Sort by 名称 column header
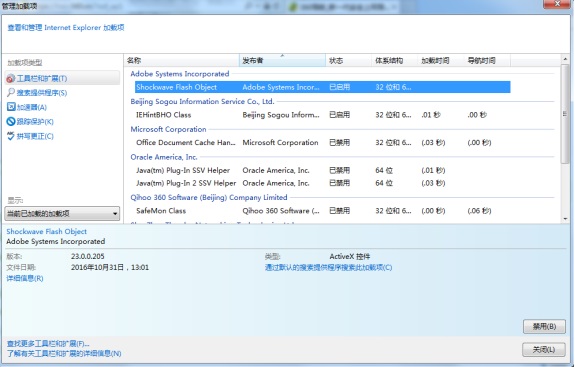This screenshot has height=367, width=575. tap(182, 60)
